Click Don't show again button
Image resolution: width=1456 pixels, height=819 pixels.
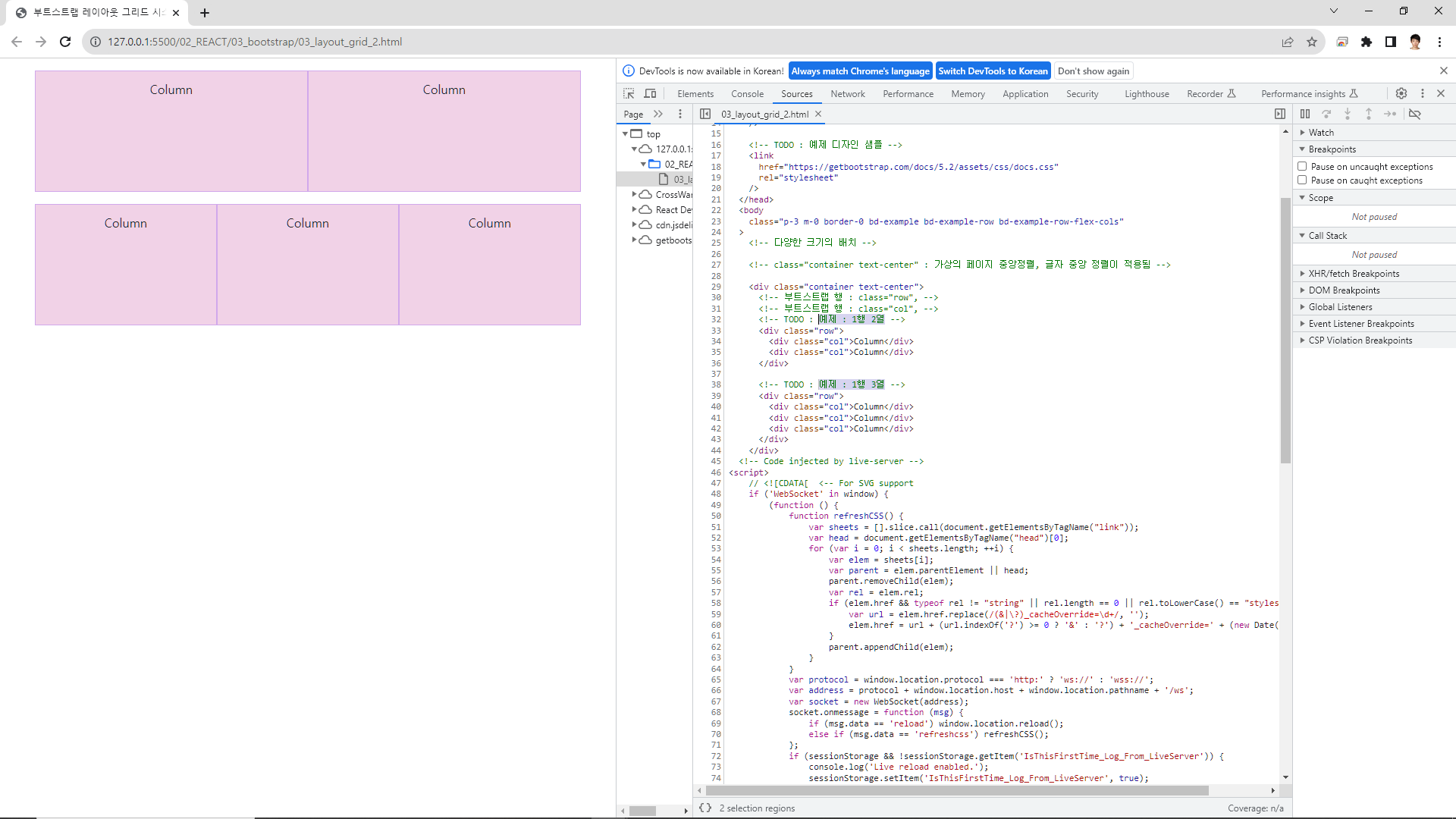tap(1093, 71)
